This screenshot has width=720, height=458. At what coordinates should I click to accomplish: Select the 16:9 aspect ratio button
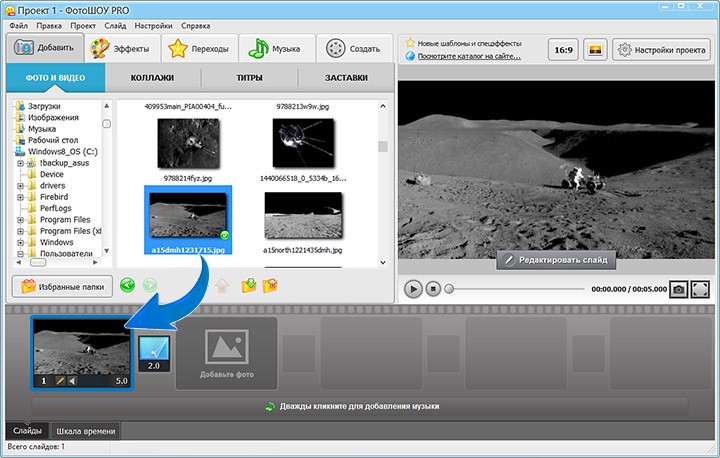[564, 49]
